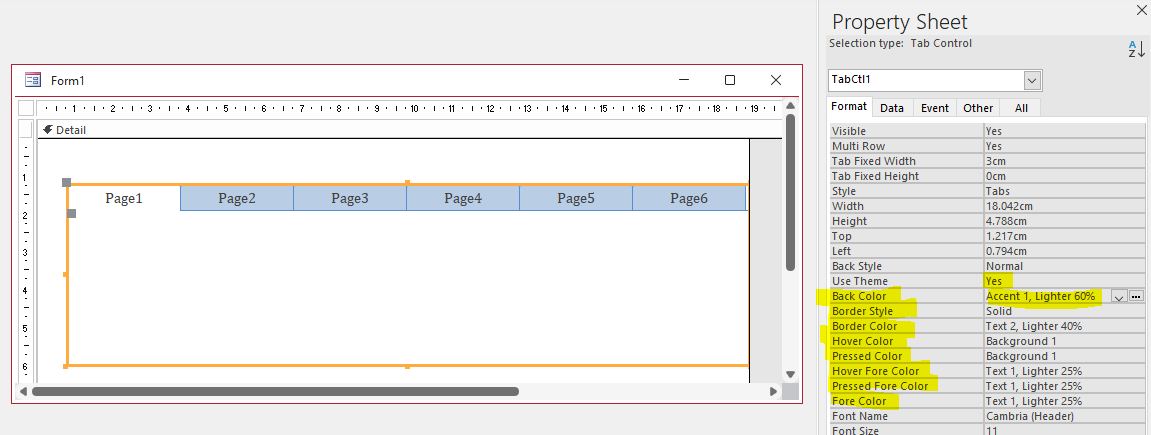This screenshot has height=435, width=1151.
Task: Select the Page5 tab on the form
Action: coord(576,198)
